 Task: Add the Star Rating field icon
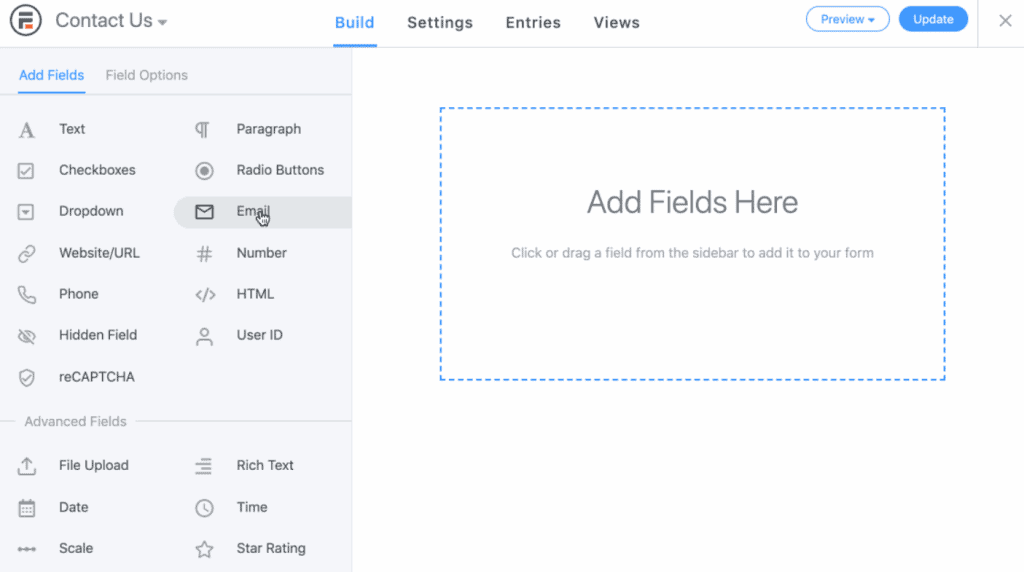coord(204,549)
